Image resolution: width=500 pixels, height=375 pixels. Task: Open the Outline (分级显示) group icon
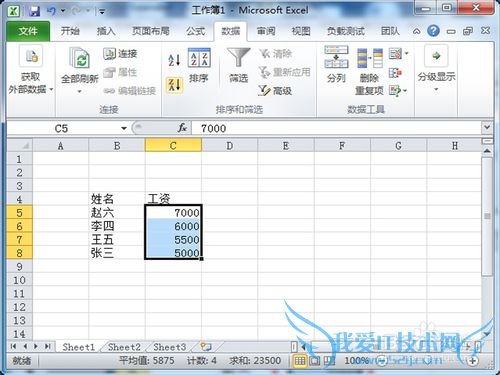point(436,56)
